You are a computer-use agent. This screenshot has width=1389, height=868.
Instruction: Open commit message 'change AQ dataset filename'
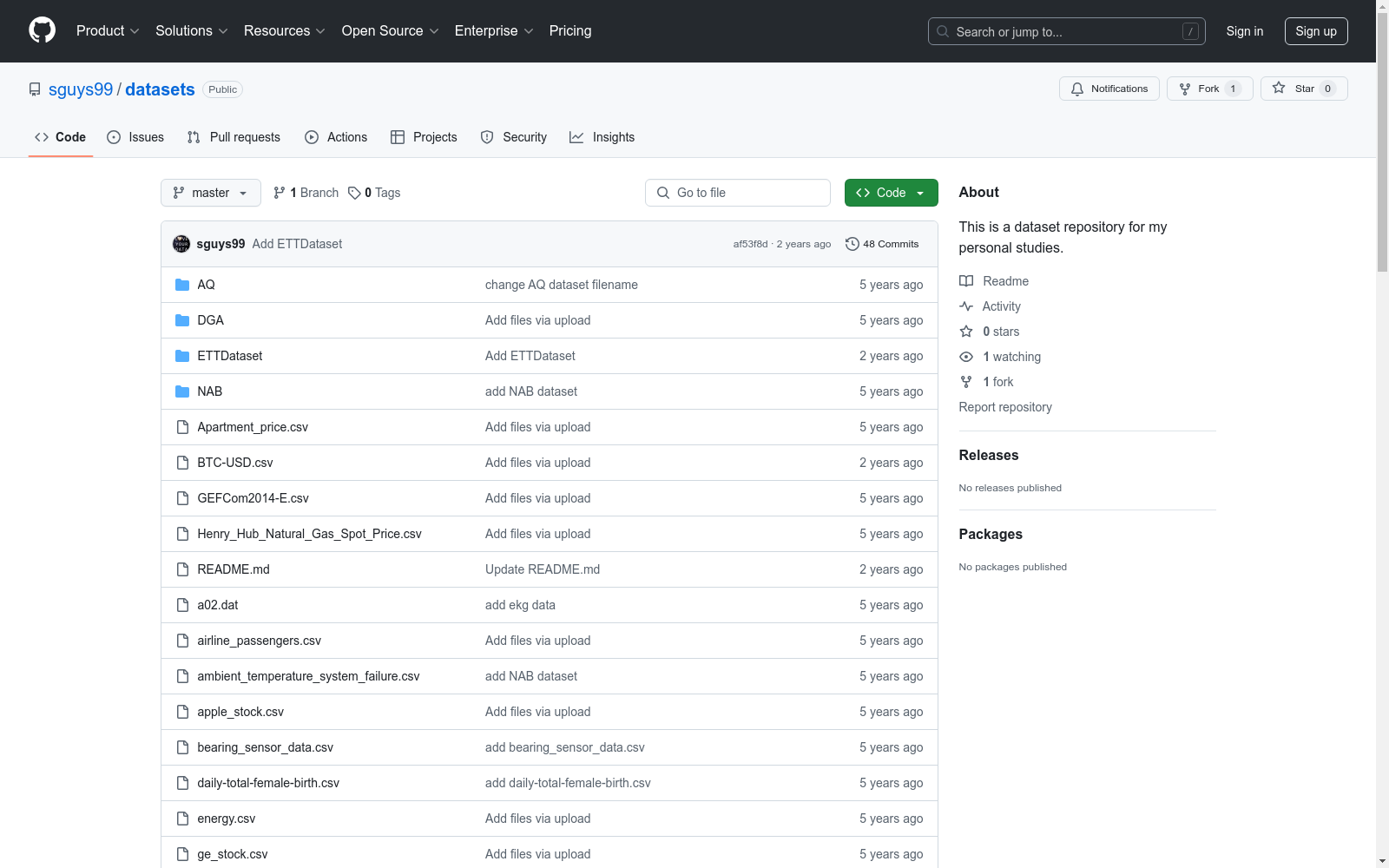562,285
